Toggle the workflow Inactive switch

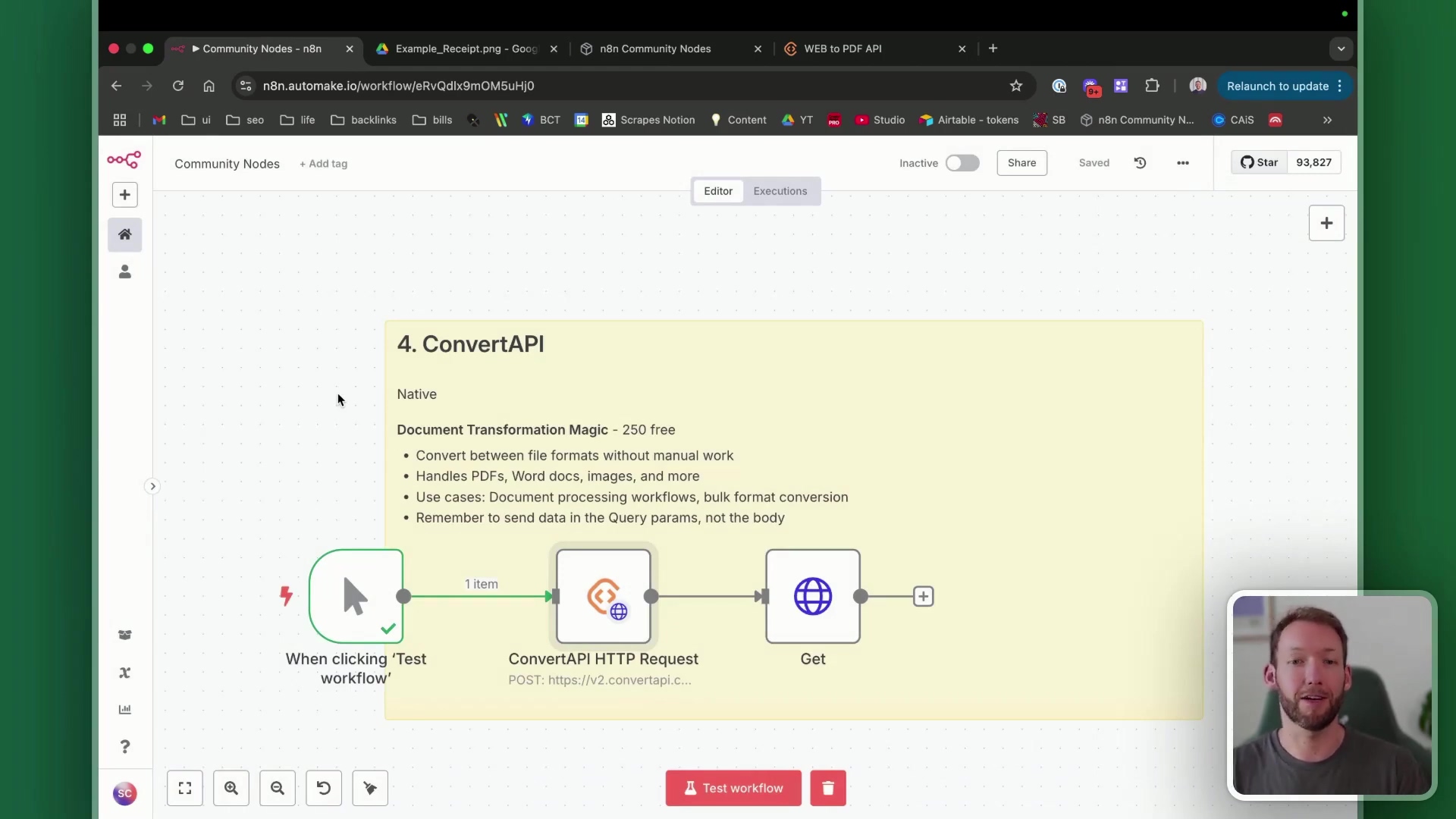pyautogui.click(x=962, y=163)
